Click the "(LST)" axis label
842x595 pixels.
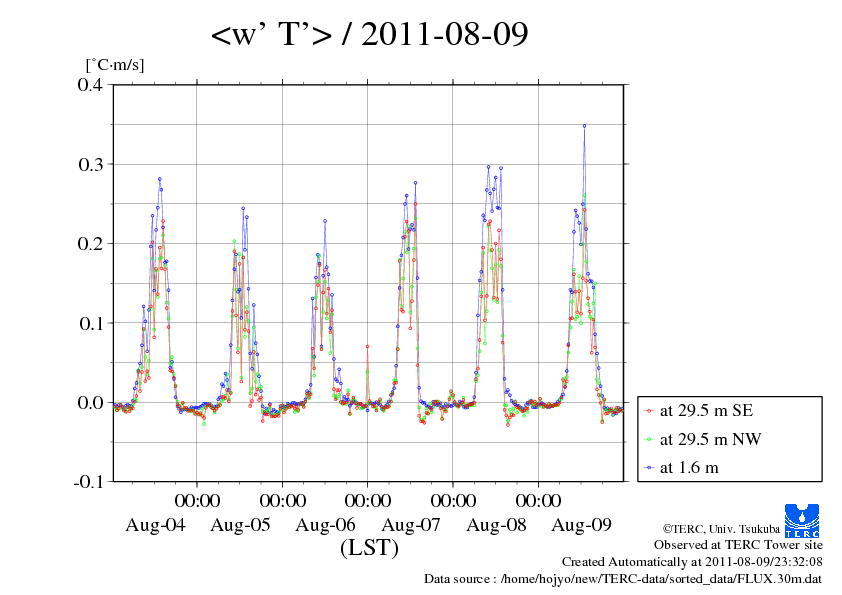point(369,548)
